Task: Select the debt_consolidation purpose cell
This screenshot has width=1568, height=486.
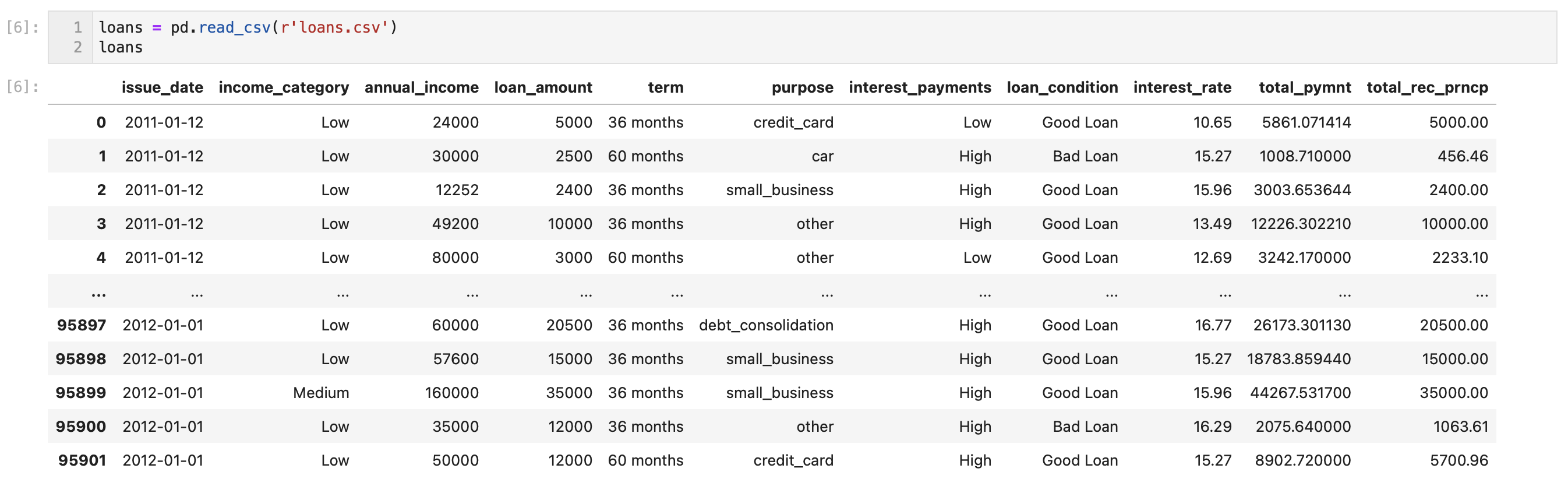Action: (766, 325)
